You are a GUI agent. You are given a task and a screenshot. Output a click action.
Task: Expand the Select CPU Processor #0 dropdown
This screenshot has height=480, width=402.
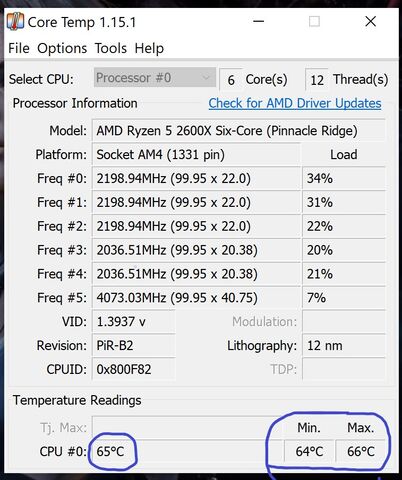(155, 78)
